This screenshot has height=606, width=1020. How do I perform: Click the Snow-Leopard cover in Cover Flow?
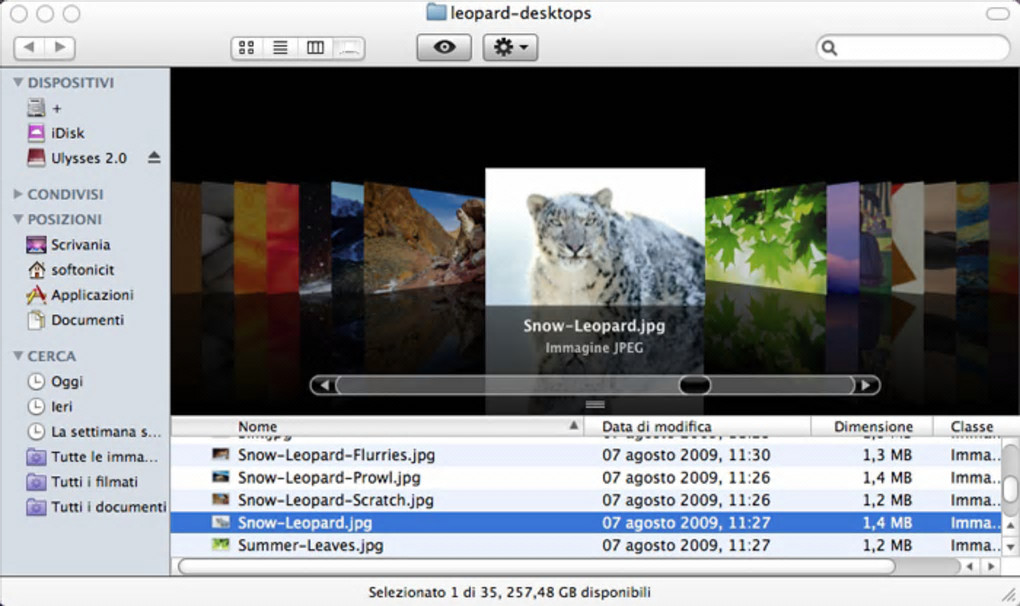pos(595,237)
